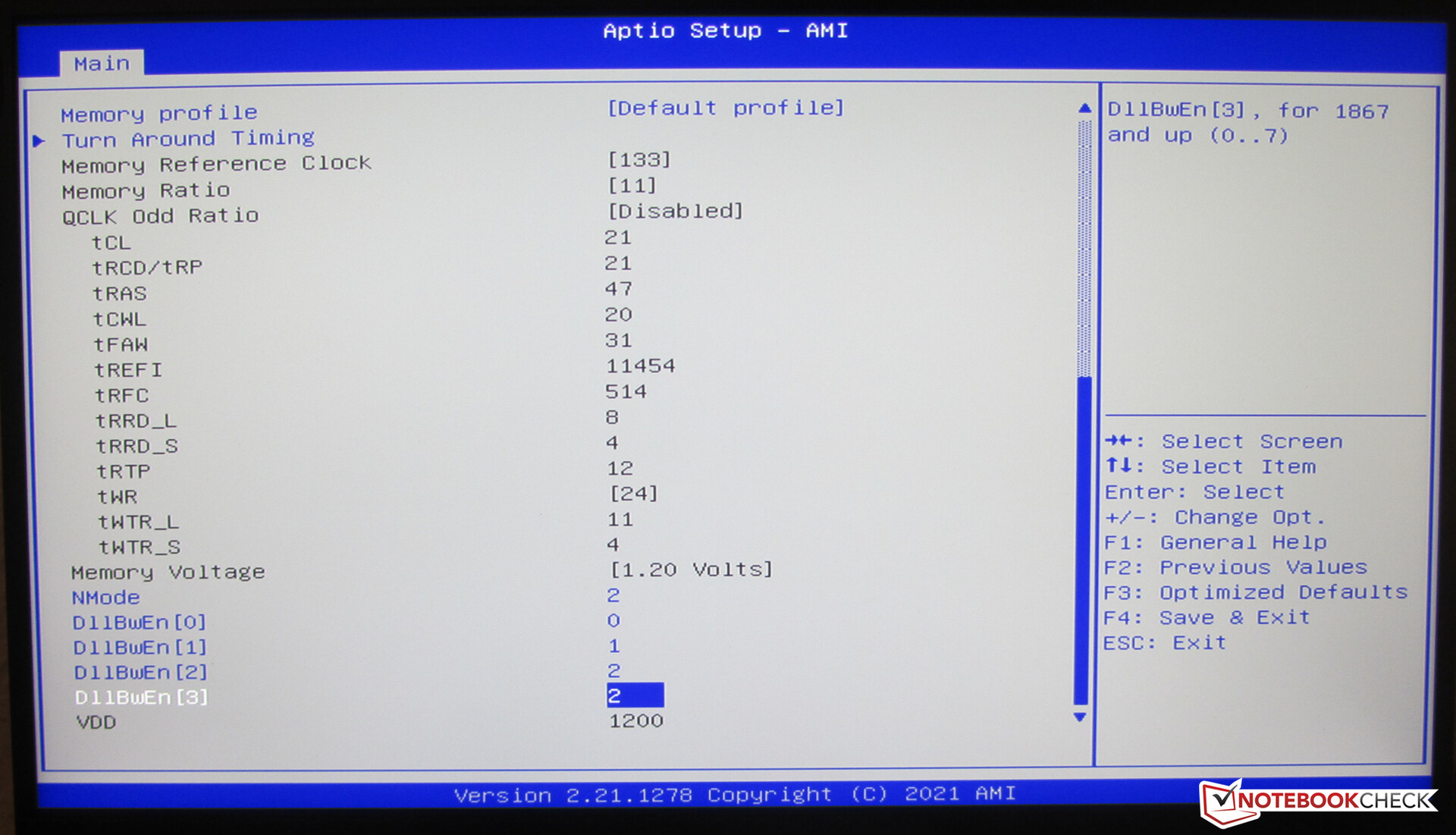Click the Turn Around Timing submenu arrow
The width and height of the screenshot is (1456, 835).
pyautogui.click(x=39, y=140)
